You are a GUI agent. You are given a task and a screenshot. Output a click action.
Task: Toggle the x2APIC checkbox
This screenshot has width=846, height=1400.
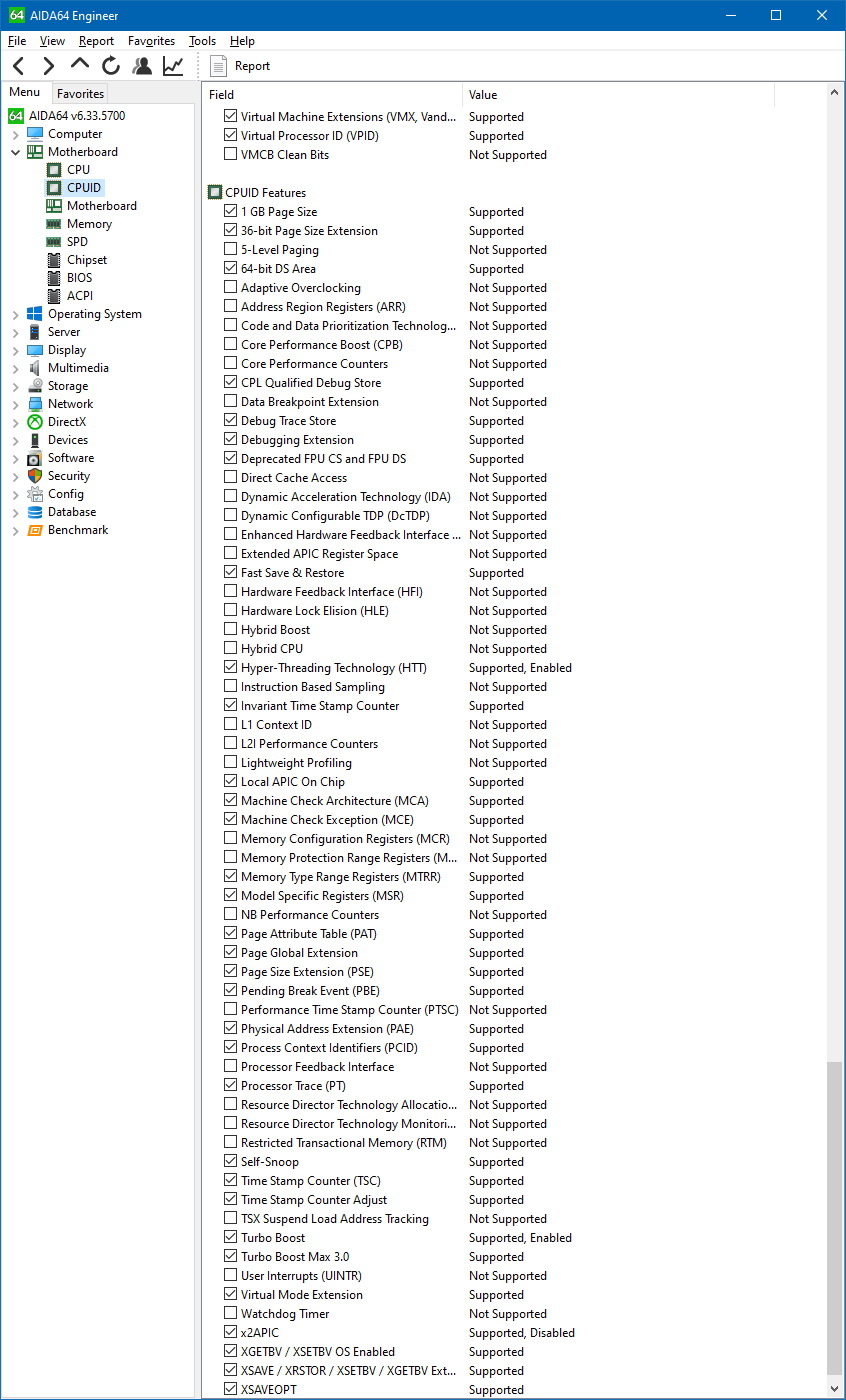[231, 1333]
